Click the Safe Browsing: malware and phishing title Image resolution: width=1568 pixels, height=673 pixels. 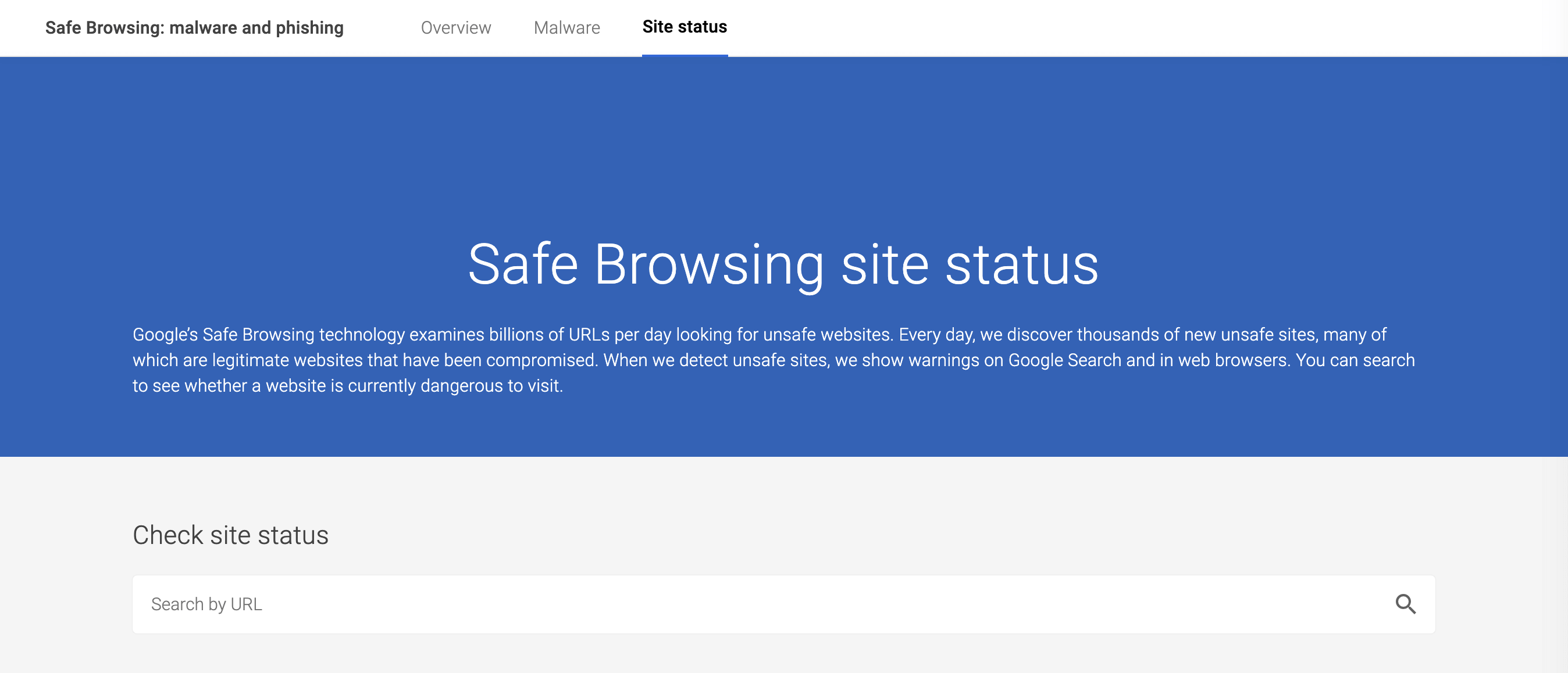(x=194, y=28)
